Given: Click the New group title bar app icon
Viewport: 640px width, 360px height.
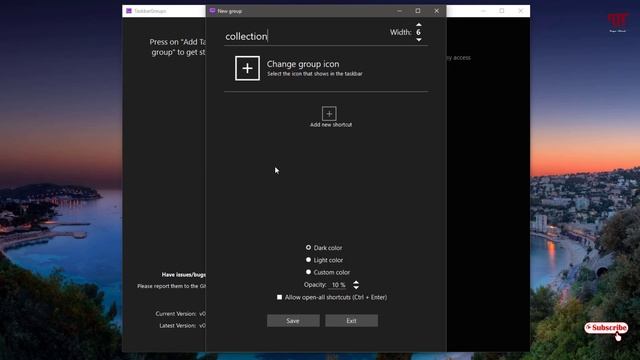Looking at the screenshot, I should 212,11.
